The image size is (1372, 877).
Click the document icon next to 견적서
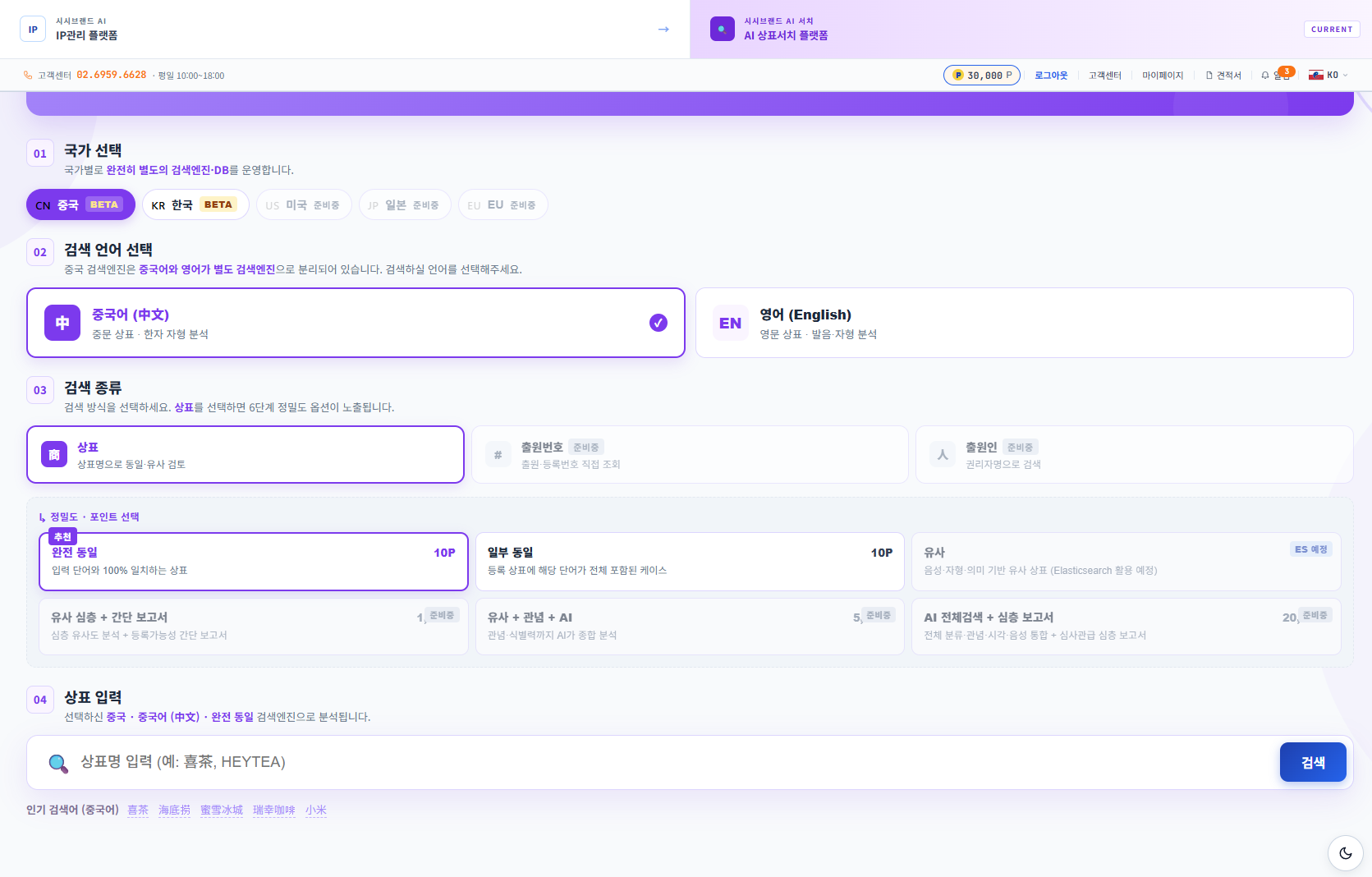point(1209,76)
